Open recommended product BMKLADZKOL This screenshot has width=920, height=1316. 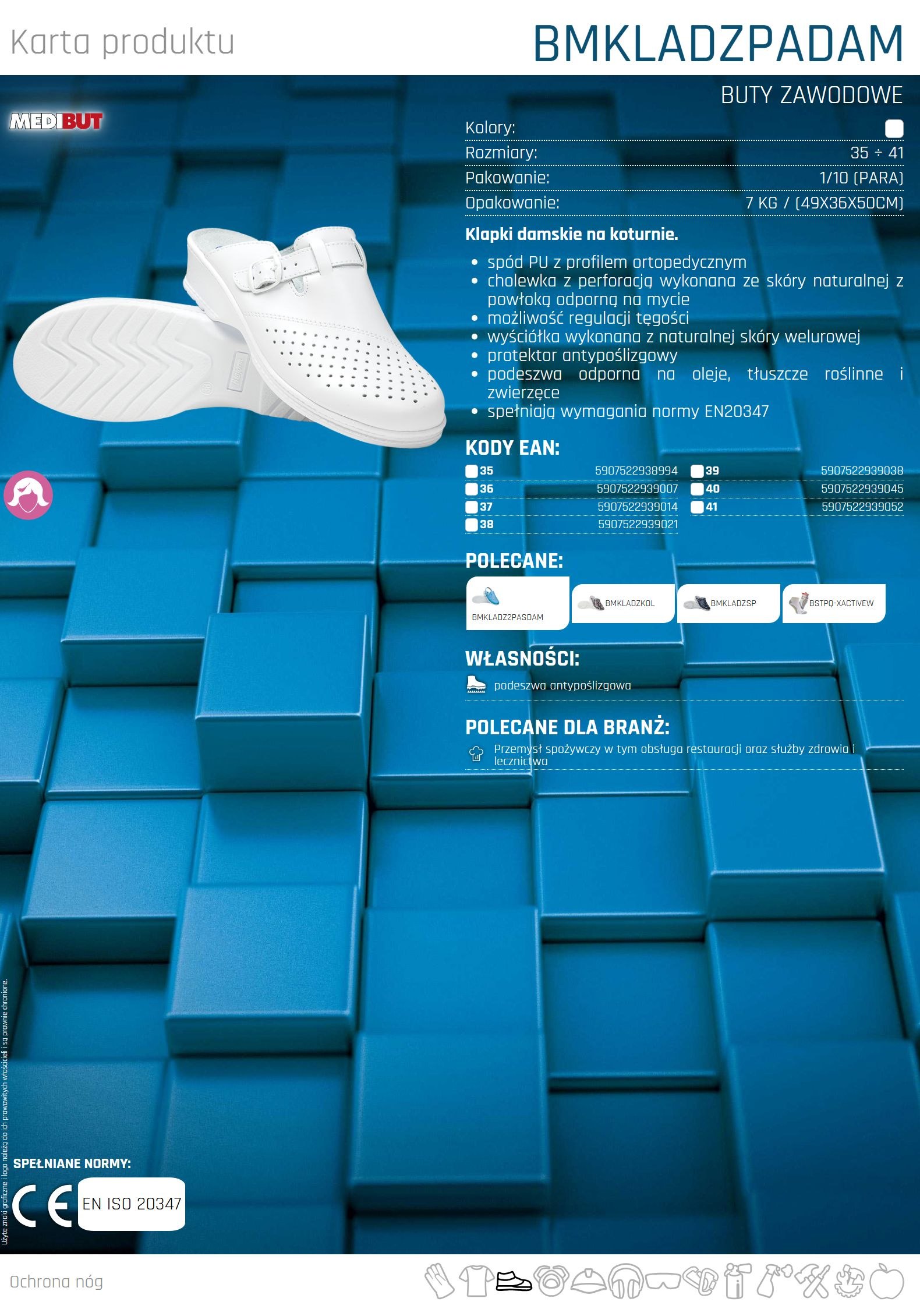click(x=623, y=603)
